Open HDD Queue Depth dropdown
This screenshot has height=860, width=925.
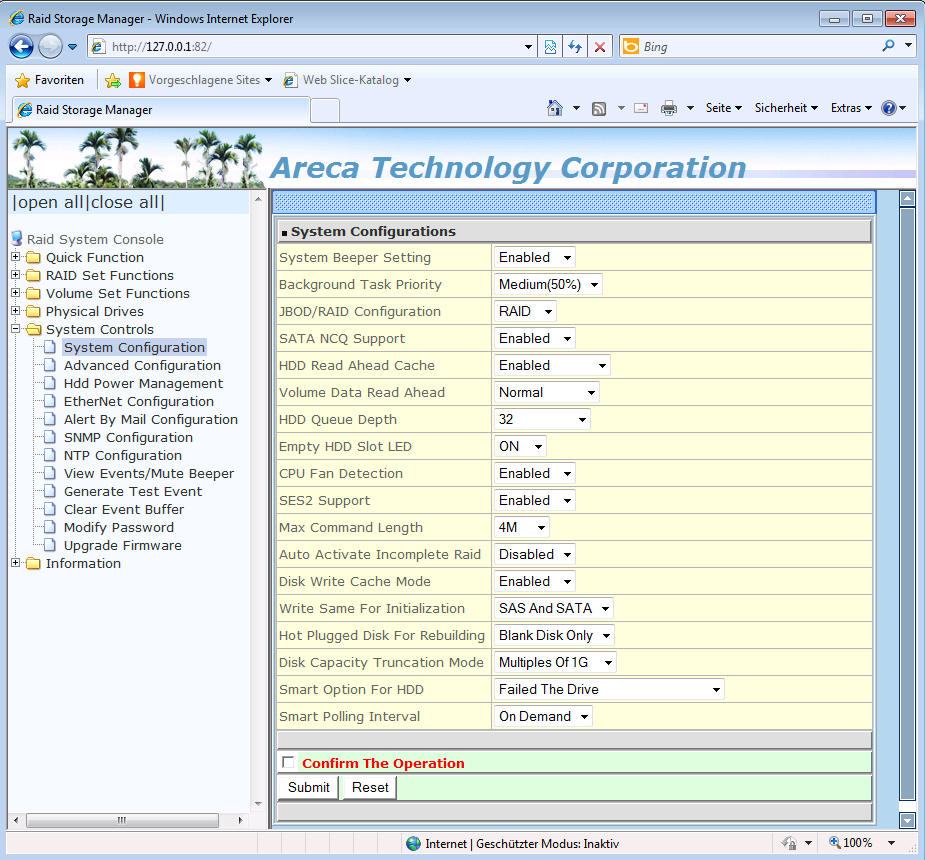click(542, 419)
